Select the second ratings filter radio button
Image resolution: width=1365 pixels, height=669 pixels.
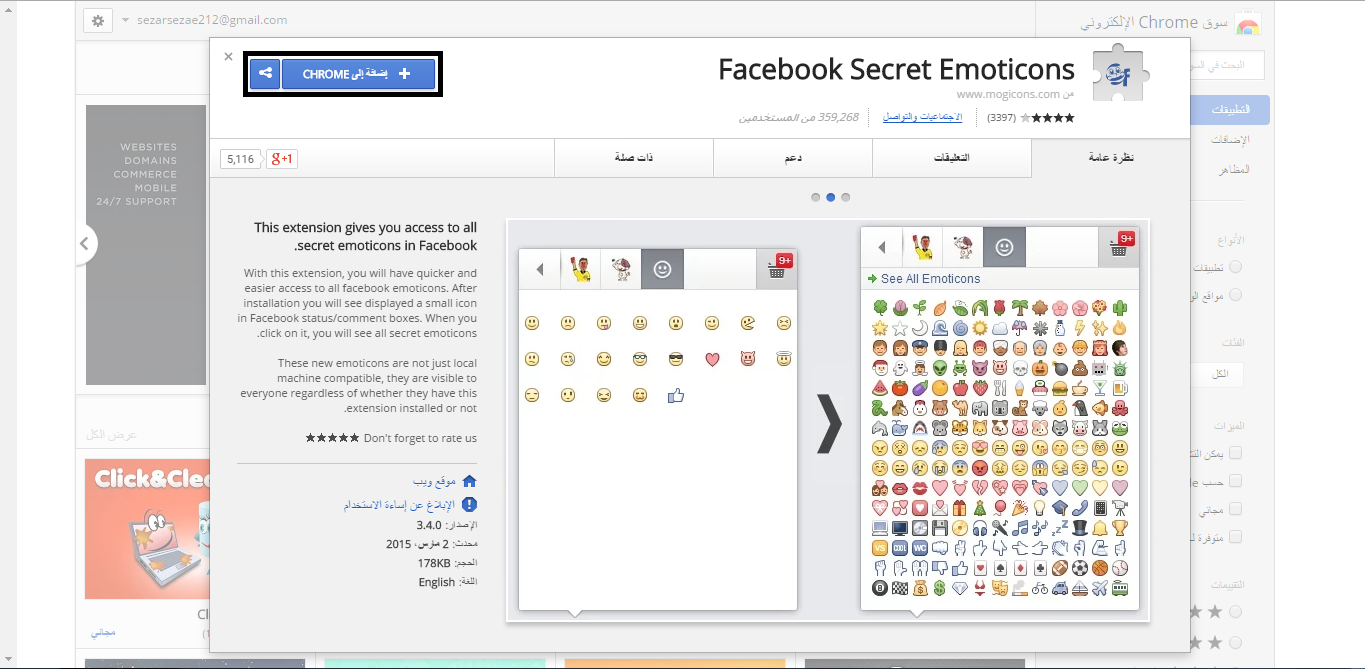(x=1236, y=642)
